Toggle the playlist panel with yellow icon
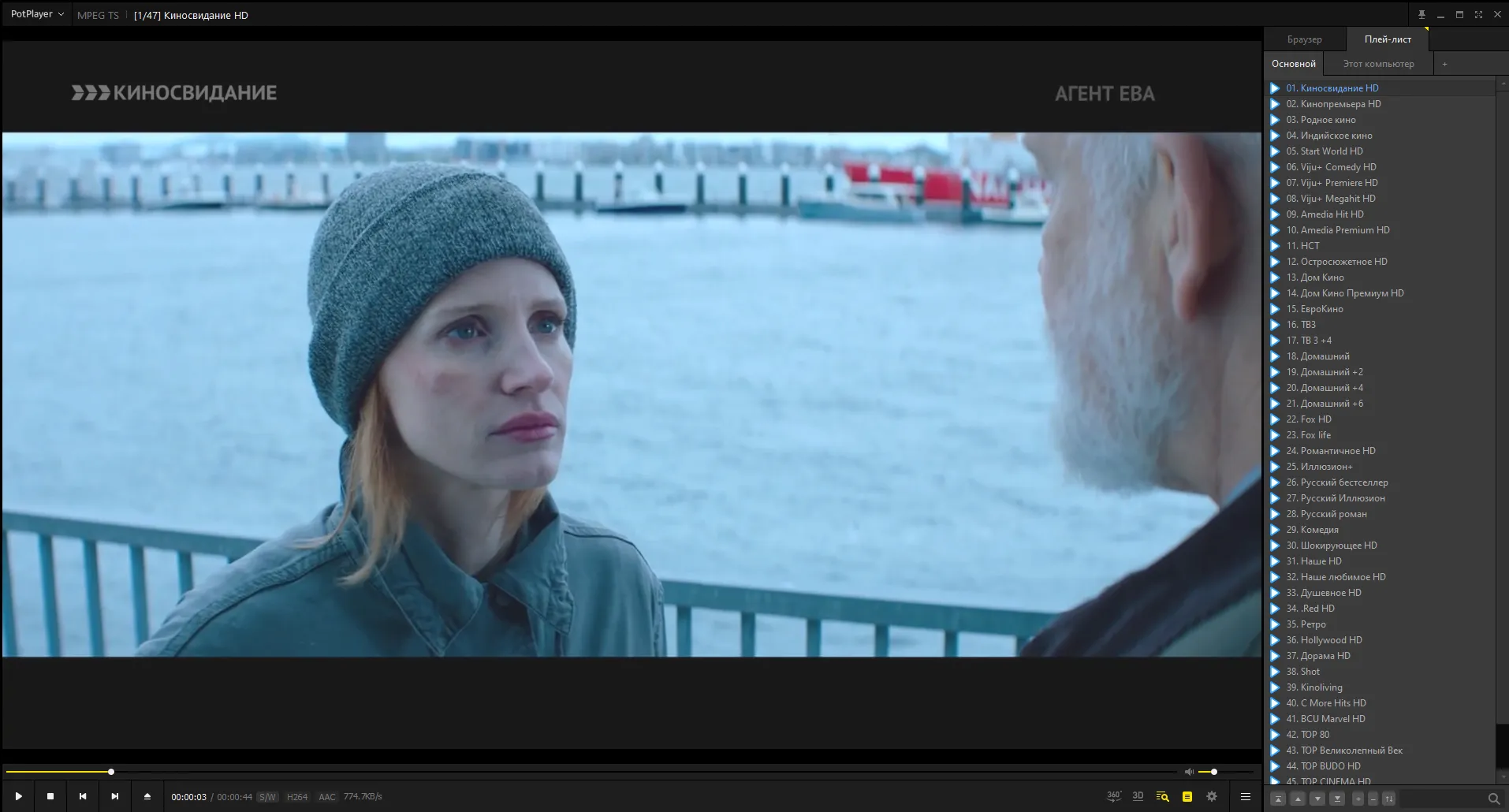1509x812 pixels. click(x=1187, y=796)
